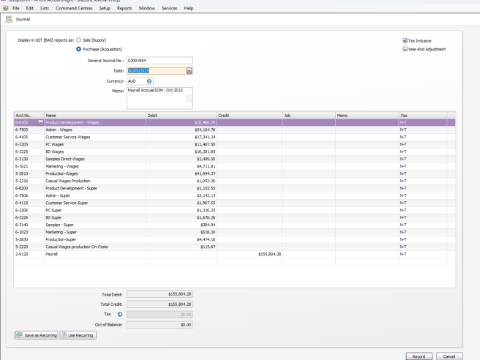Open the Command Centres menu
Image resolution: width=480 pixels, height=360 pixels.
pyautogui.click(x=74, y=8)
